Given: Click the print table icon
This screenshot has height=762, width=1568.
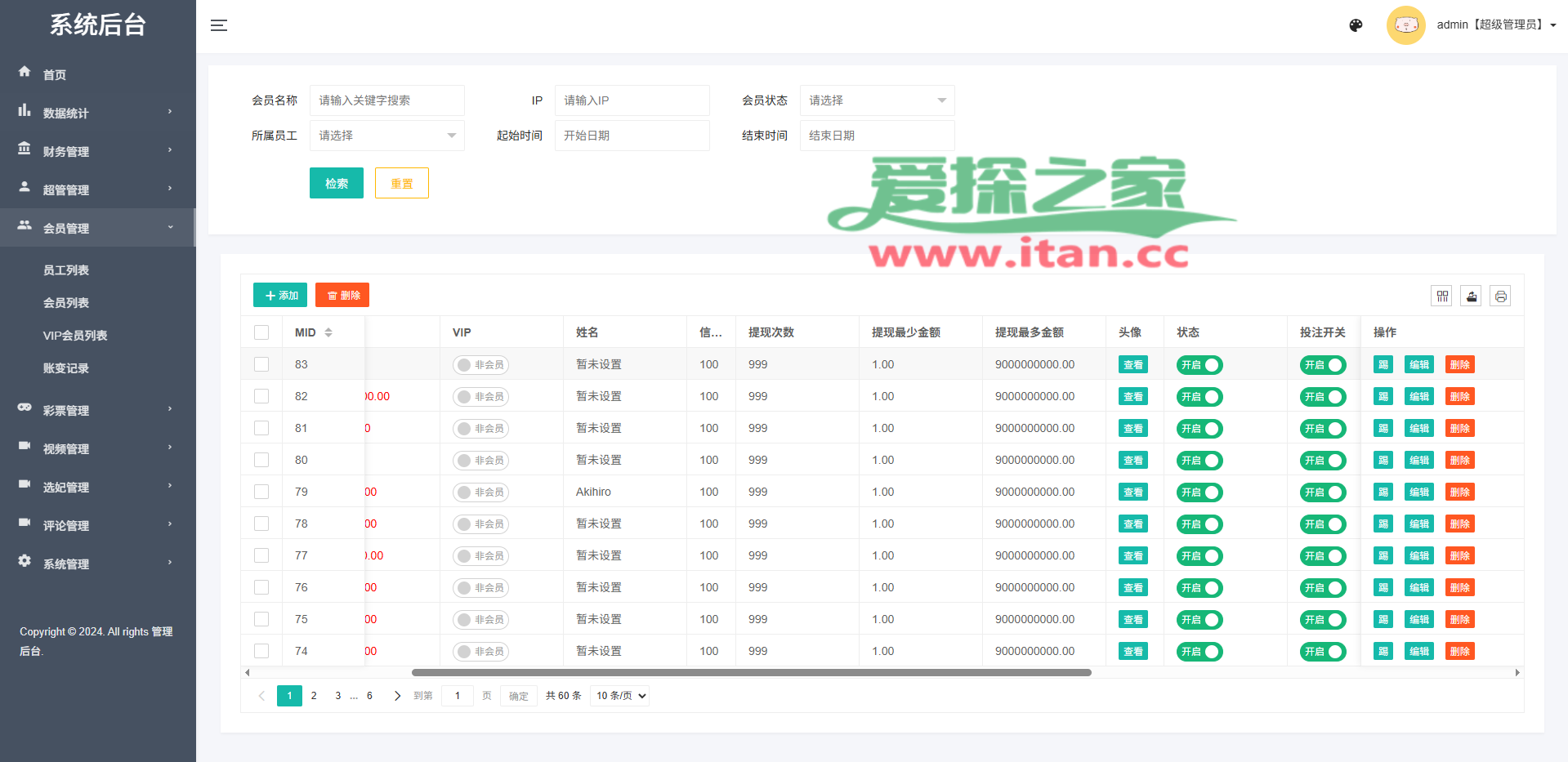Looking at the screenshot, I should (1500, 296).
